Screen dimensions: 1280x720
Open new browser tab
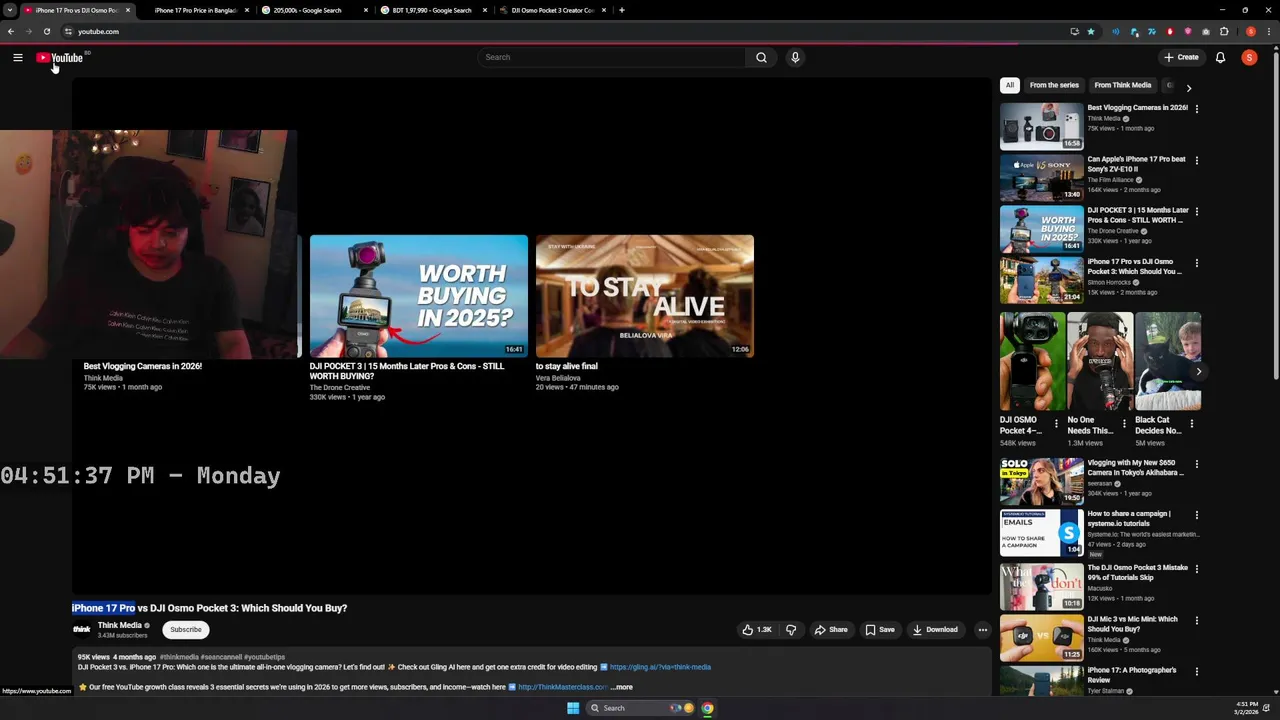tap(622, 10)
